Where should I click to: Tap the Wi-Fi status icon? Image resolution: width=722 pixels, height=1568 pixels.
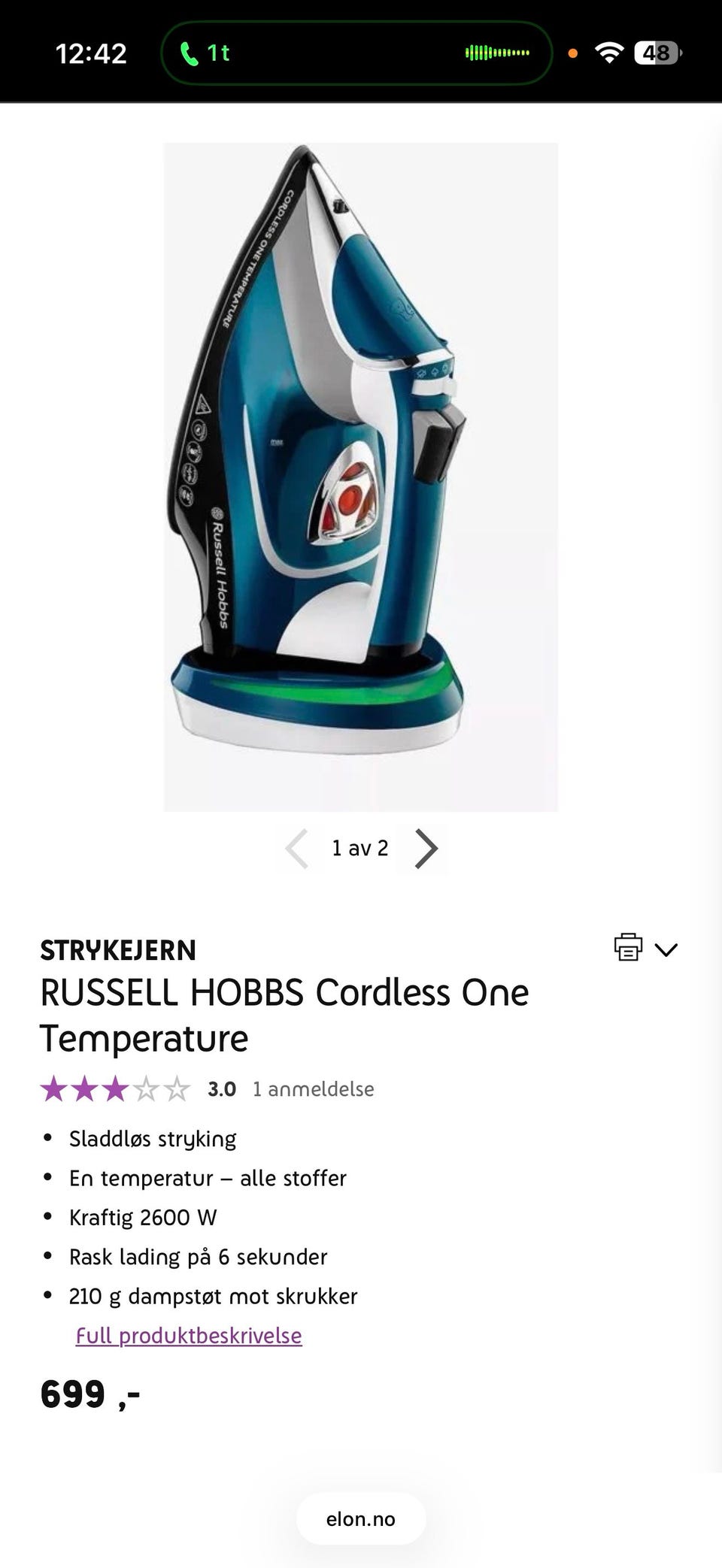coord(609,53)
